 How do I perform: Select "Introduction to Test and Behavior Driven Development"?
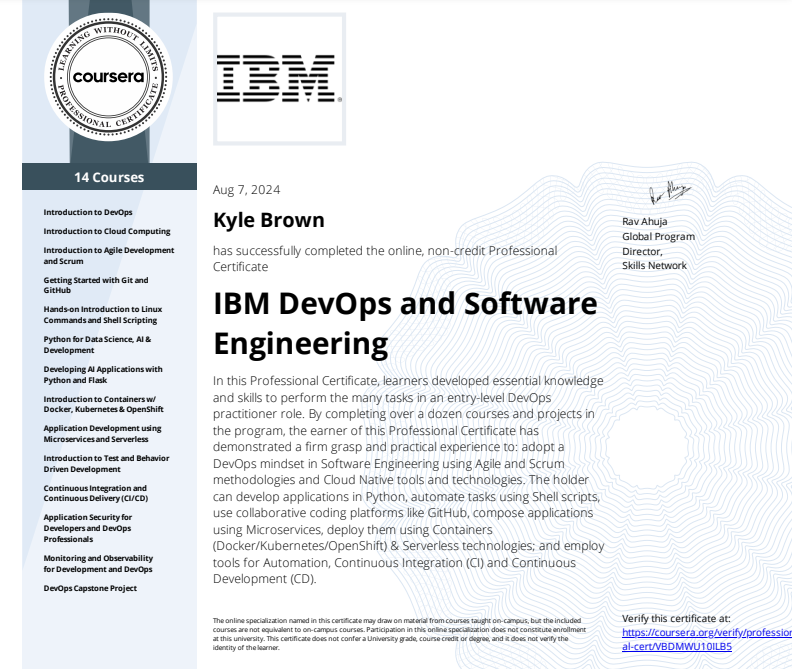point(106,463)
